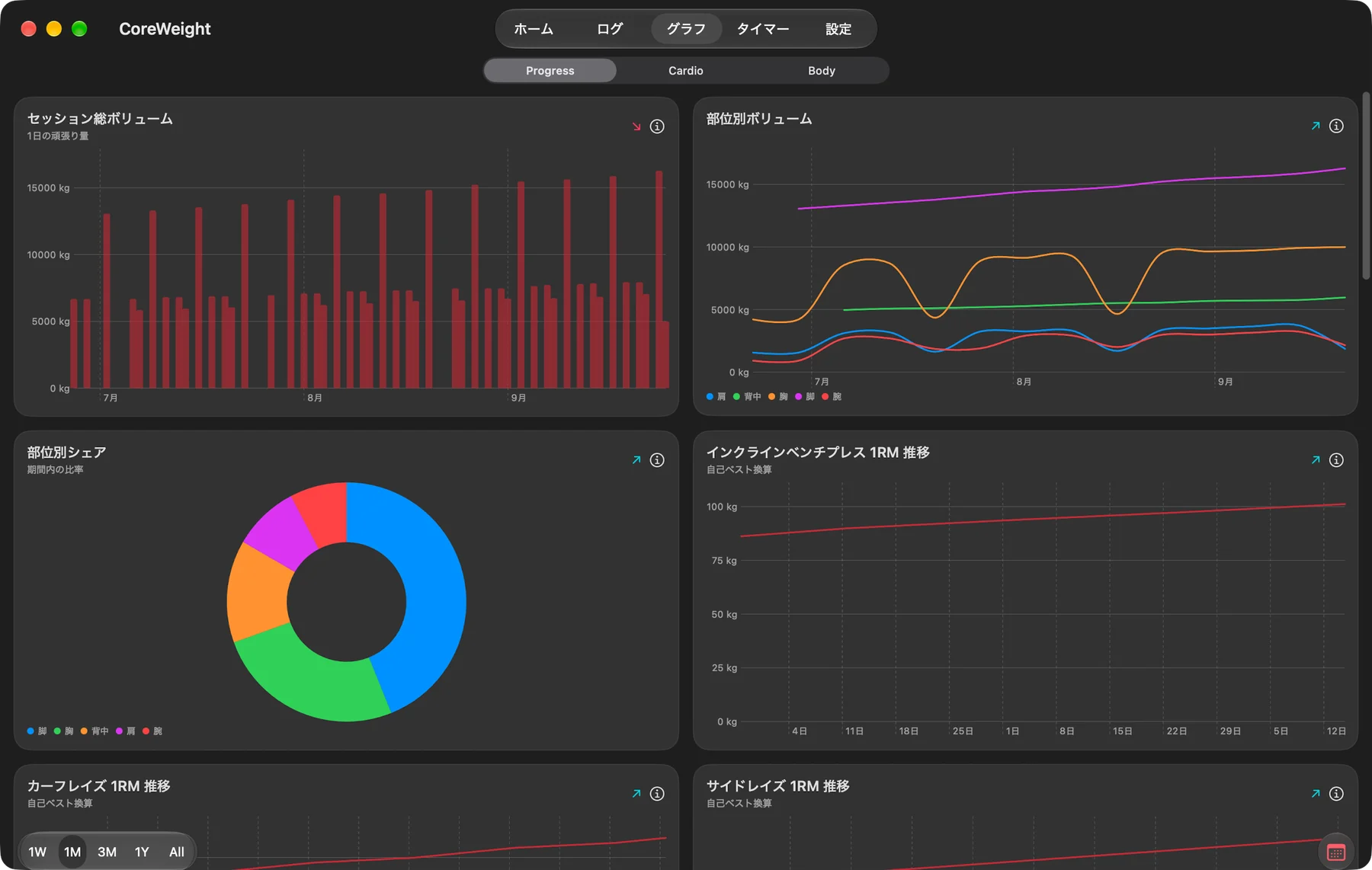Select the 3M time range
Image resolution: width=1372 pixels, height=870 pixels.
[107, 852]
